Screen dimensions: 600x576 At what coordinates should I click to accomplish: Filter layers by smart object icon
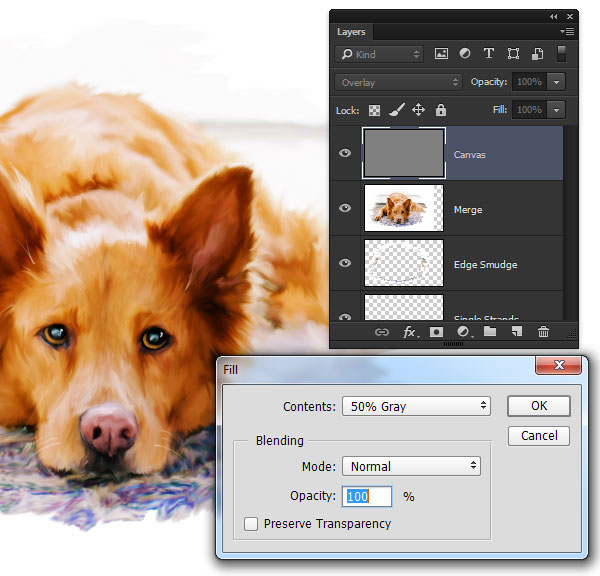[537, 54]
